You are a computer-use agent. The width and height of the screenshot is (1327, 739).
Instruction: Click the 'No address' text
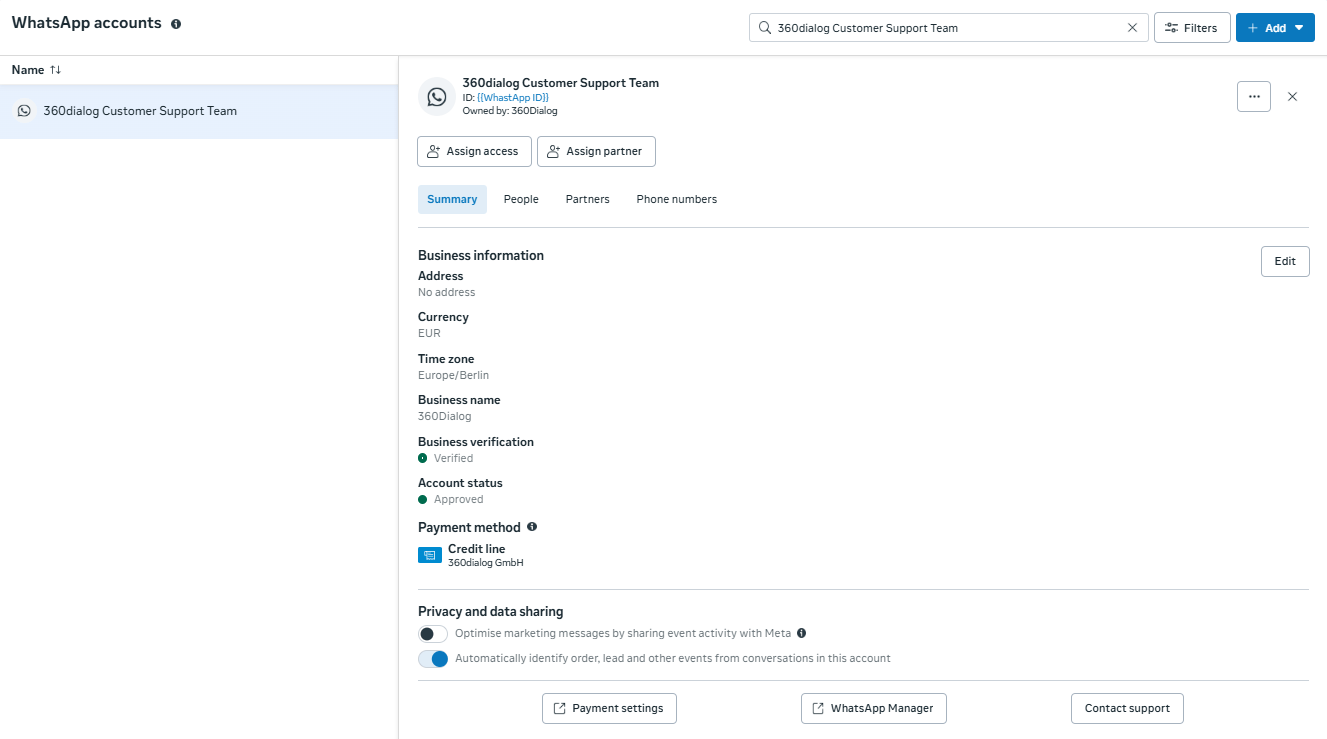446,292
